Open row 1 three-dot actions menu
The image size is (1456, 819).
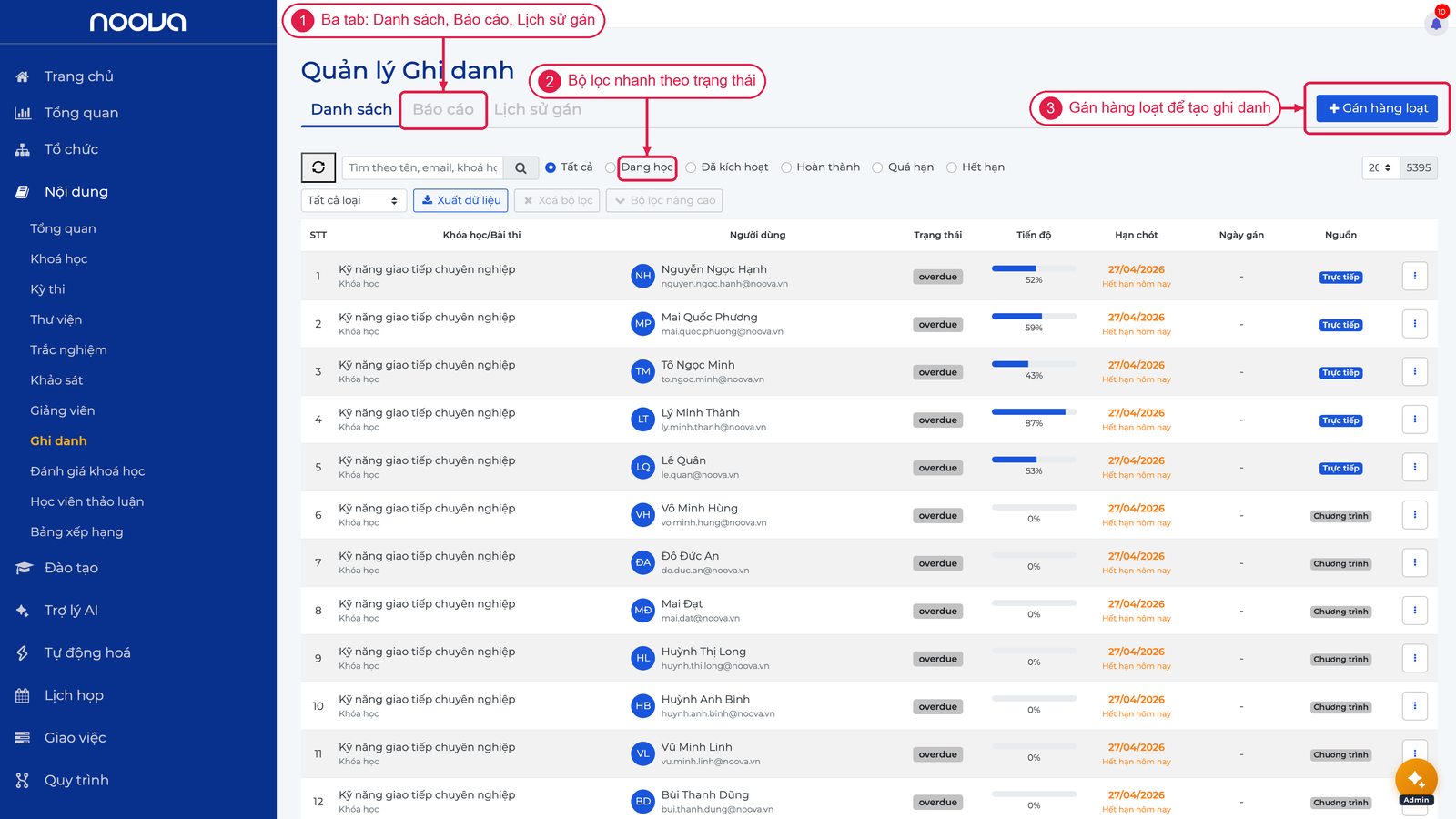pyautogui.click(x=1415, y=276)
